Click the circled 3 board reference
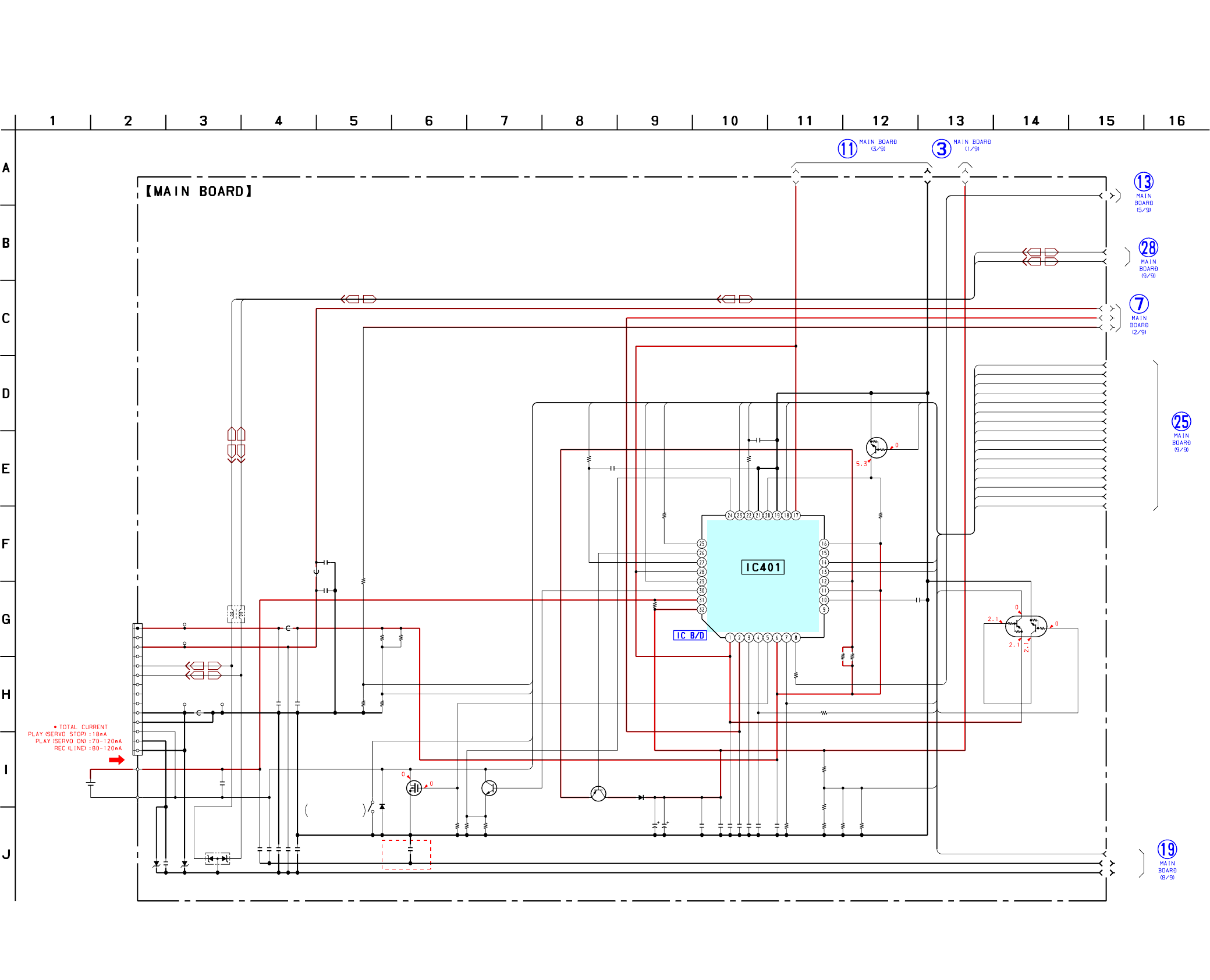1210x980 pixels. [x=941, y=148]
